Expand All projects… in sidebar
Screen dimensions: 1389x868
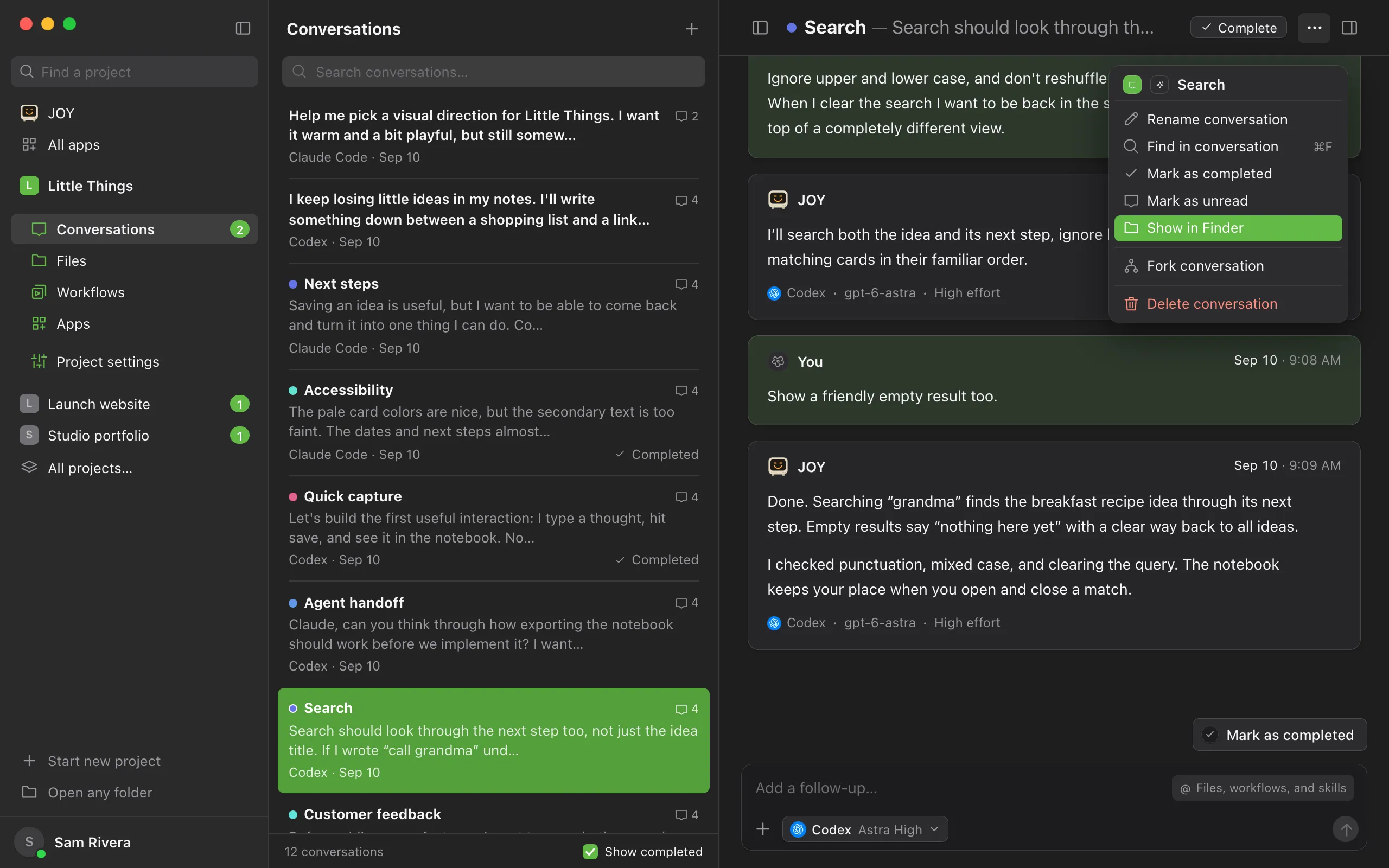pos(135,468)
